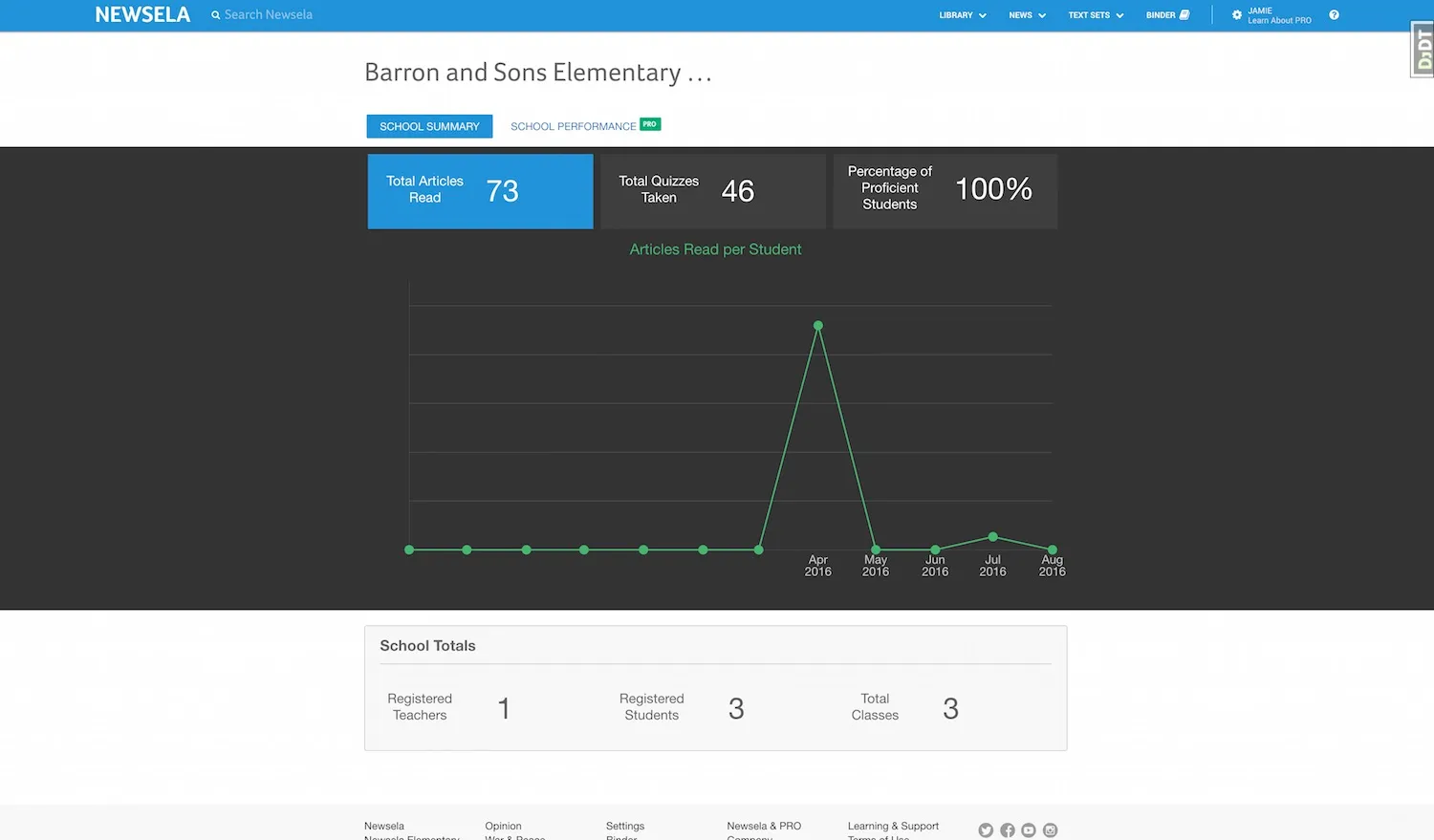Switch to the School Summary tab
The height and width of the screenshot is (840, 1434).
click(x=429, y=126)
